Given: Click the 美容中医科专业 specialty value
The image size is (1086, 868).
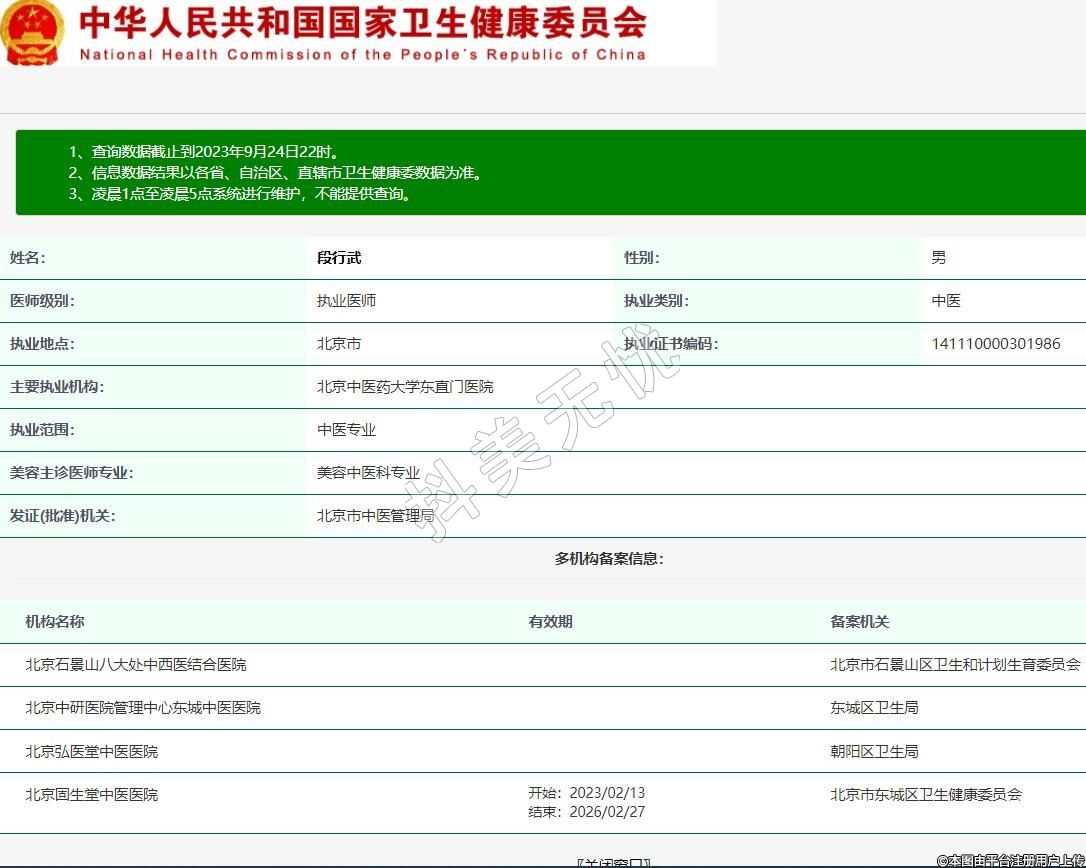Looking at the screenshot, I should tap(368, 473).
